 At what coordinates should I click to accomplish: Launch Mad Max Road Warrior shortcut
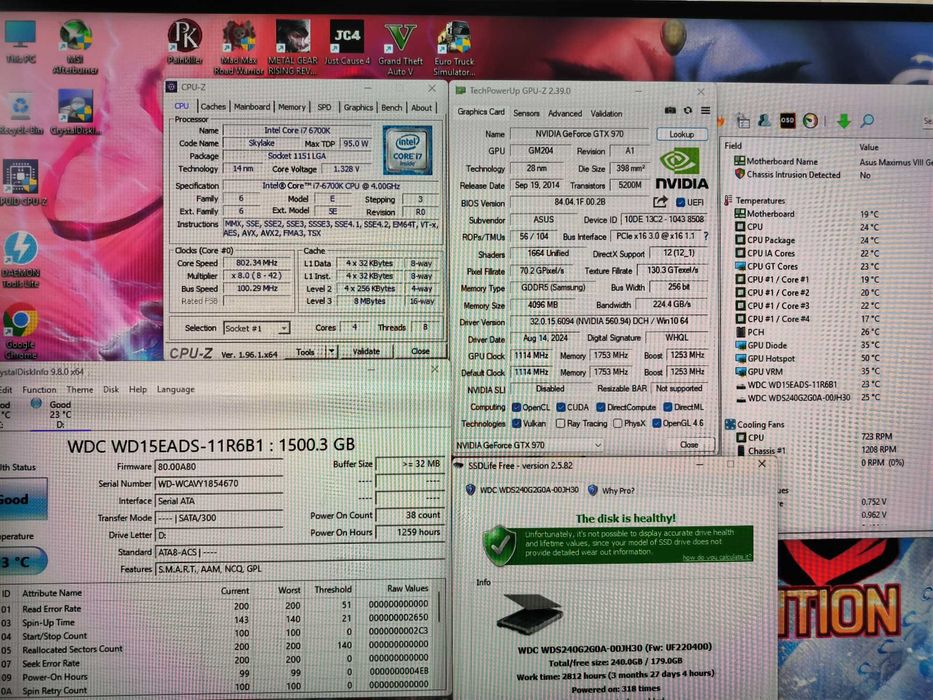239,48
